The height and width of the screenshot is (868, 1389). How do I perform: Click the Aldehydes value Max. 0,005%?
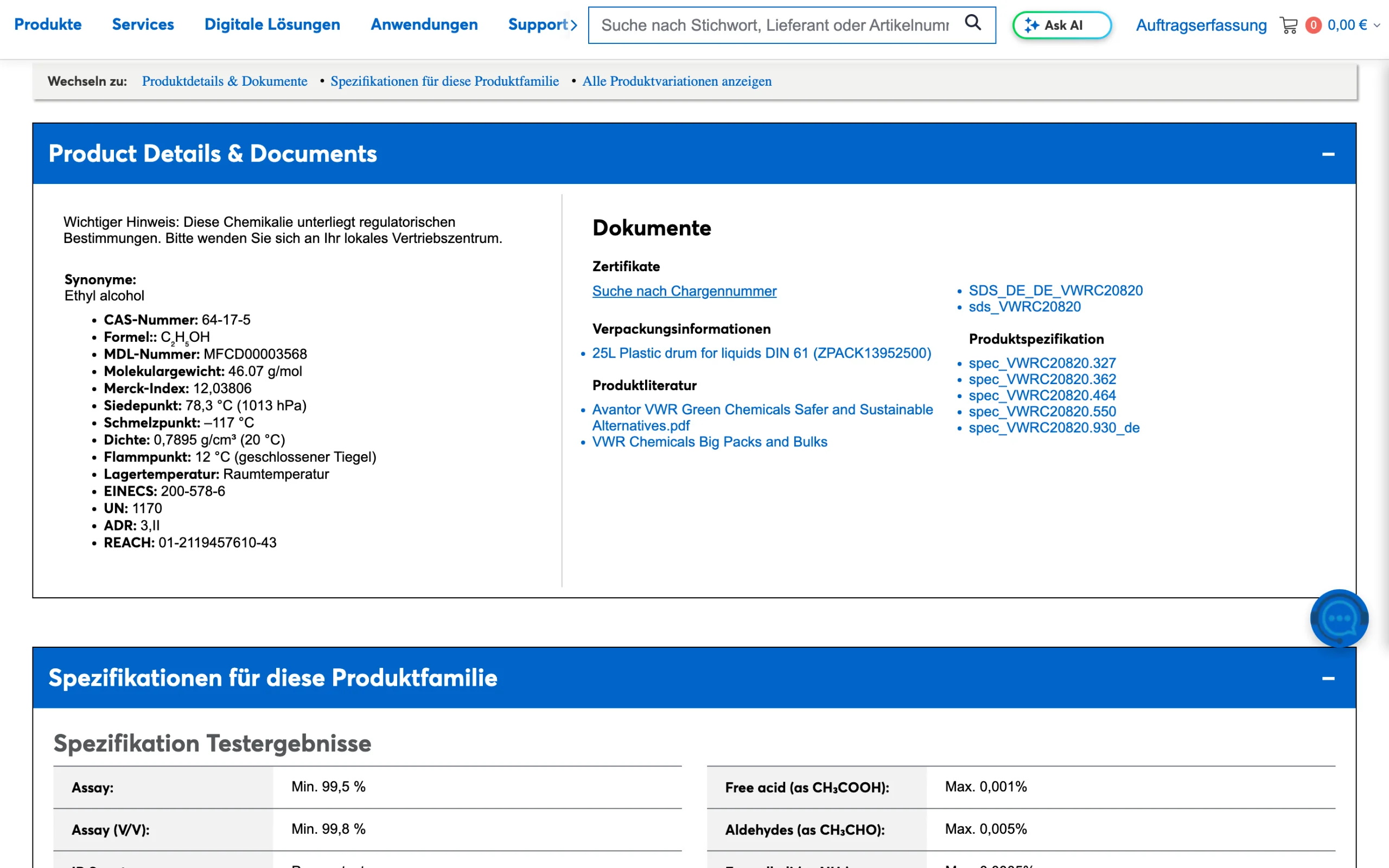(x=985, y=829)
